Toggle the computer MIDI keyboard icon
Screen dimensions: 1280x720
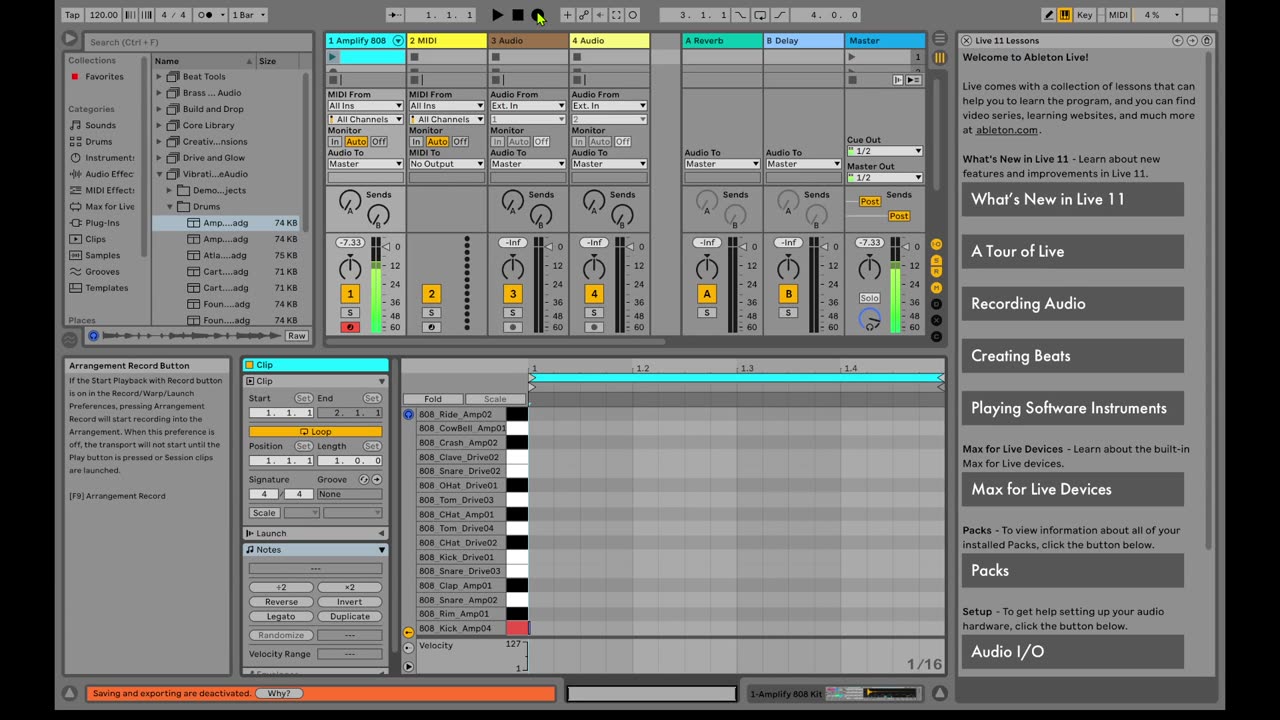(1065, 15)
